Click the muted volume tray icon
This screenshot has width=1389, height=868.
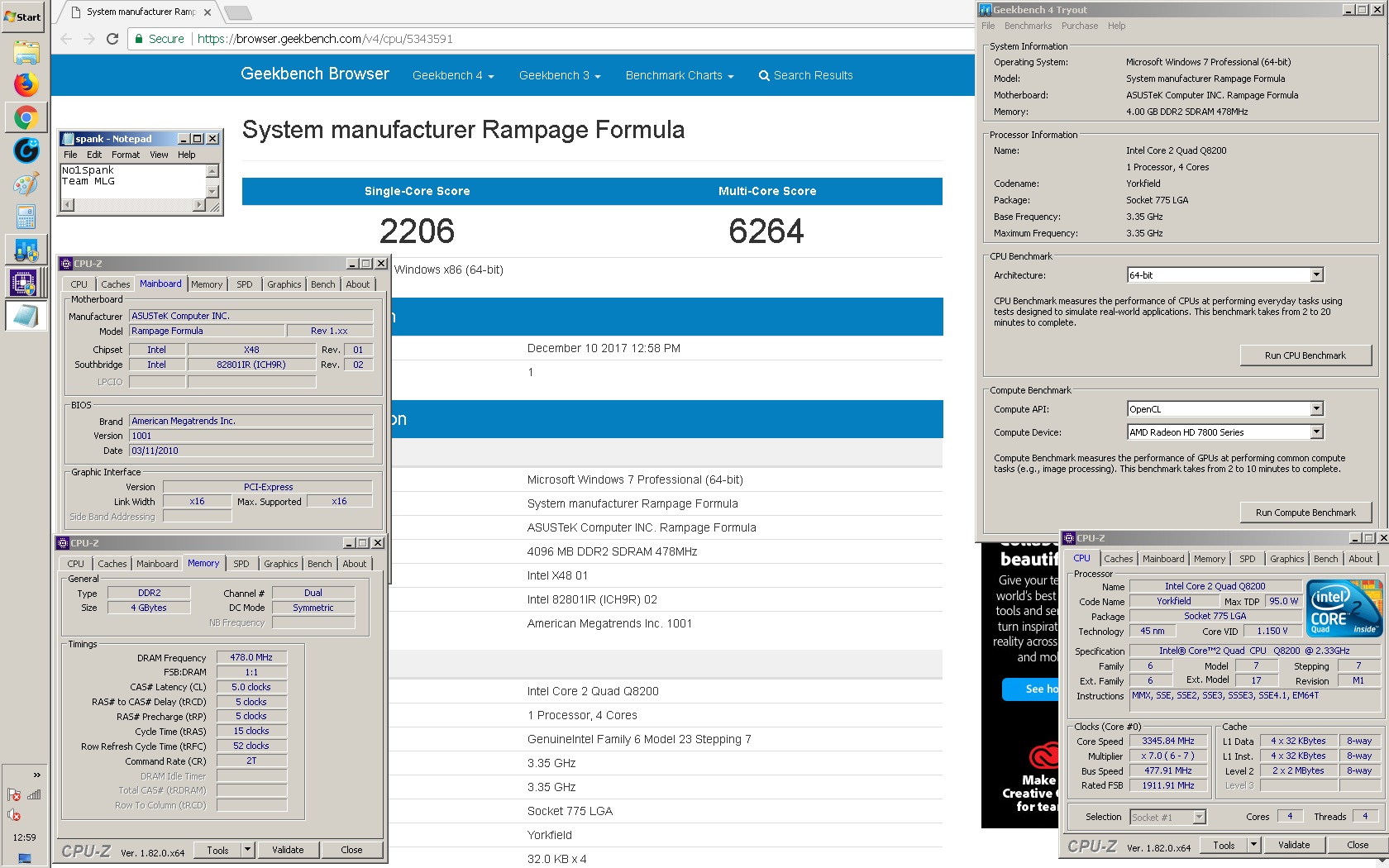click(x=14, y=815)
